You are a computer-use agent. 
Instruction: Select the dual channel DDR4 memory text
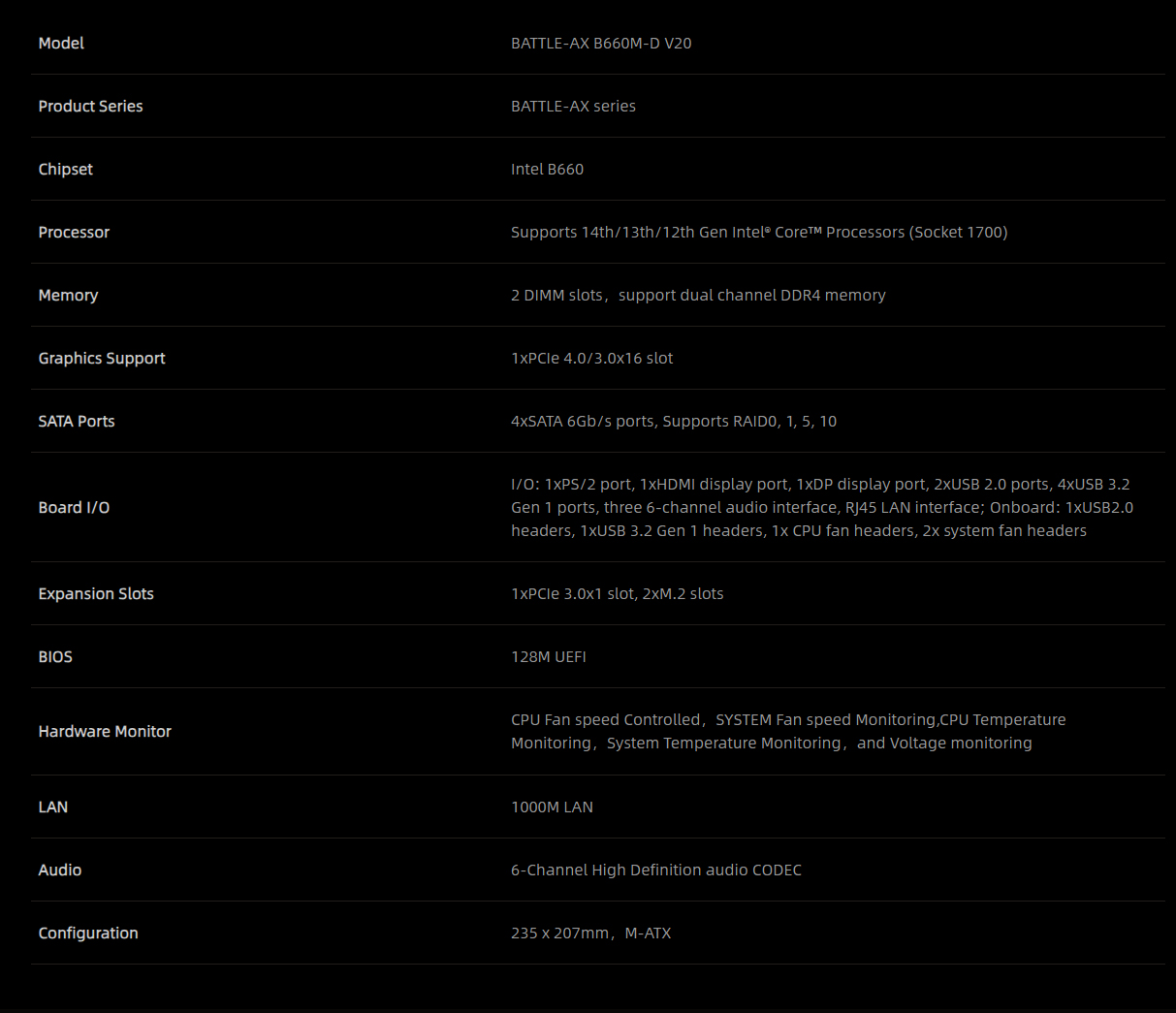(x=751, y=296)
